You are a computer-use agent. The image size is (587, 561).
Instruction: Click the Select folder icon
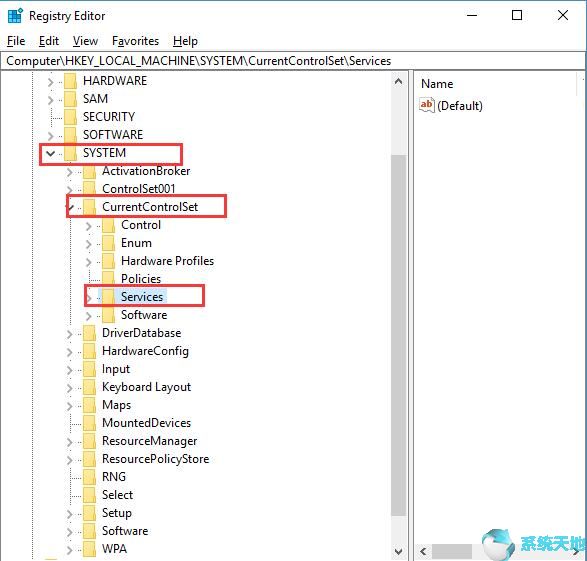pos(90,494)
